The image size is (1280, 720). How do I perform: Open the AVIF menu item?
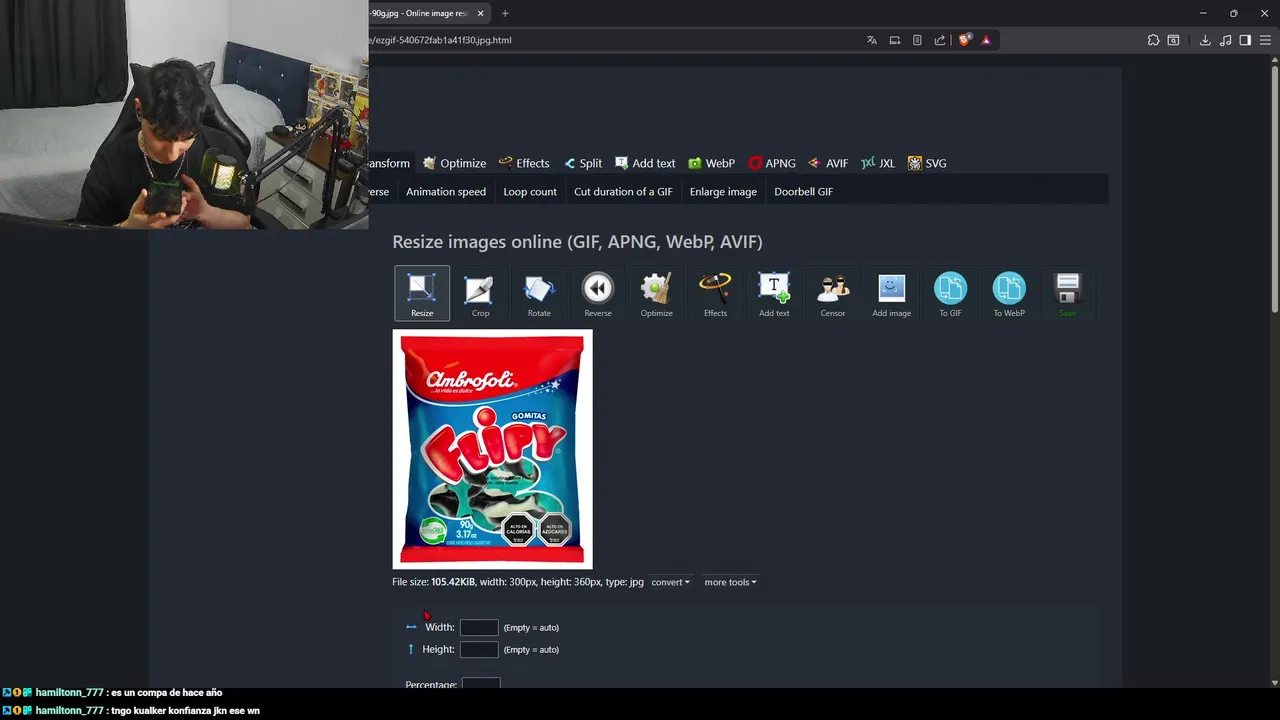coord(828,163)
